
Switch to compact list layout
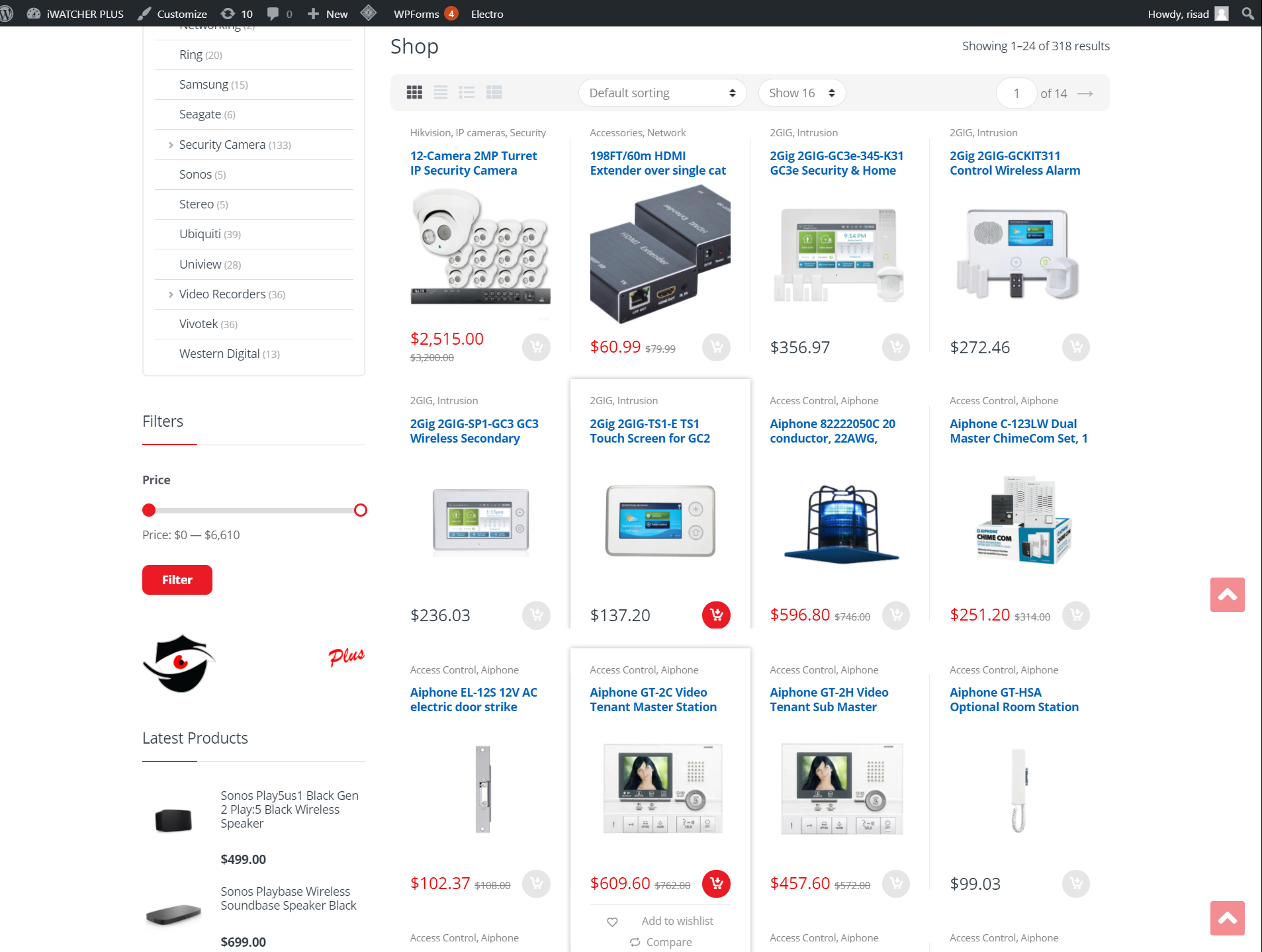(494, 93)
